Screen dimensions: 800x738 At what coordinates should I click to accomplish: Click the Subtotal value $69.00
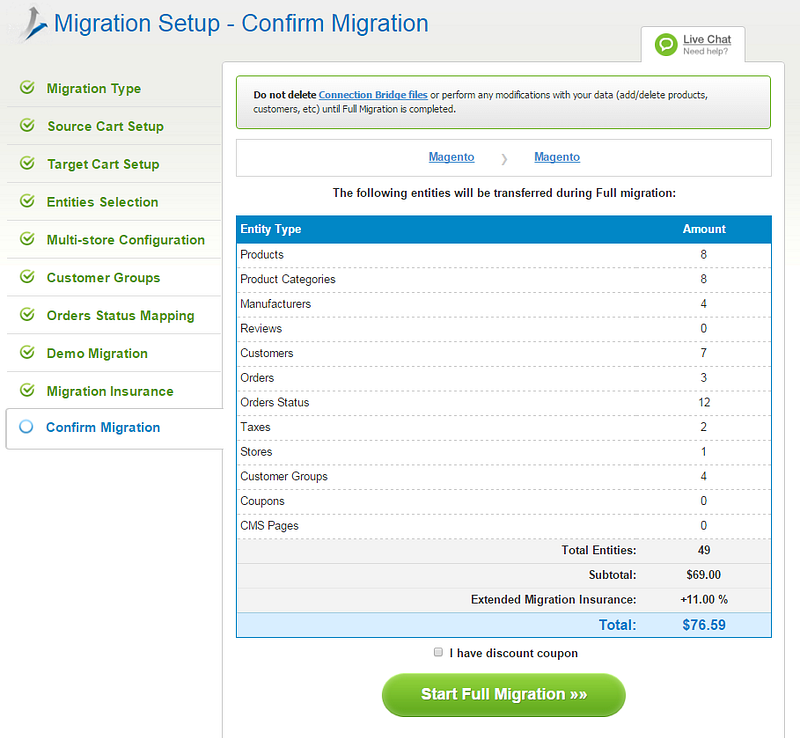[704, 575]
